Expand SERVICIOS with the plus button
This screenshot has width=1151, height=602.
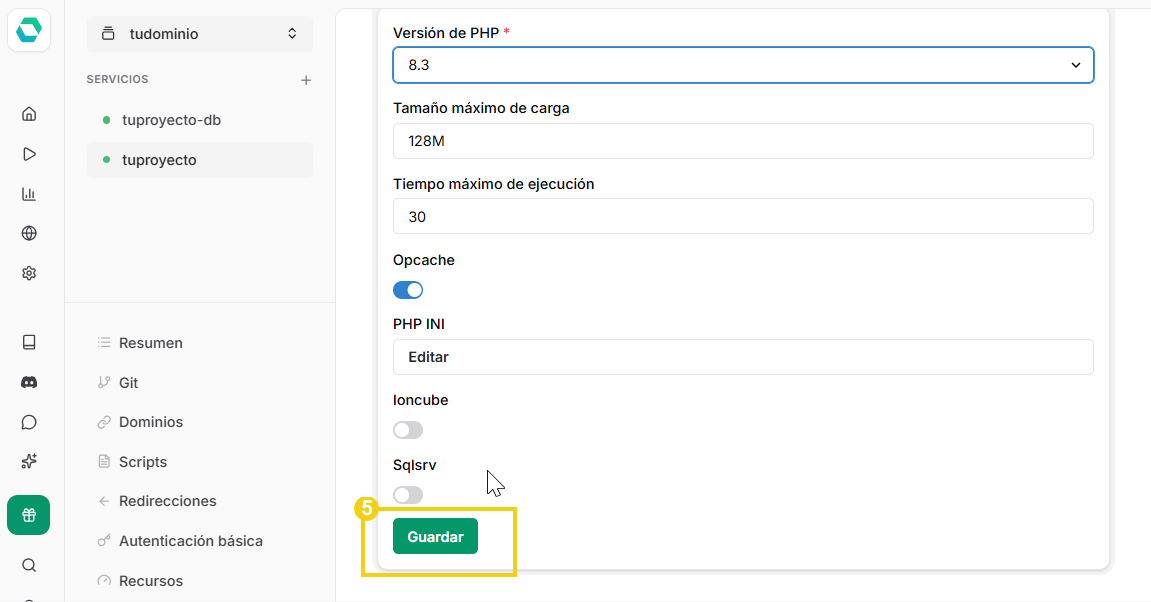point(306,79)
